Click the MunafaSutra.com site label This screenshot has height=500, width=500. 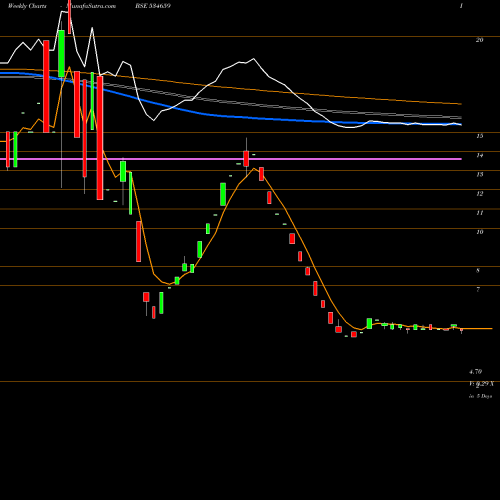tap(91, 6)
